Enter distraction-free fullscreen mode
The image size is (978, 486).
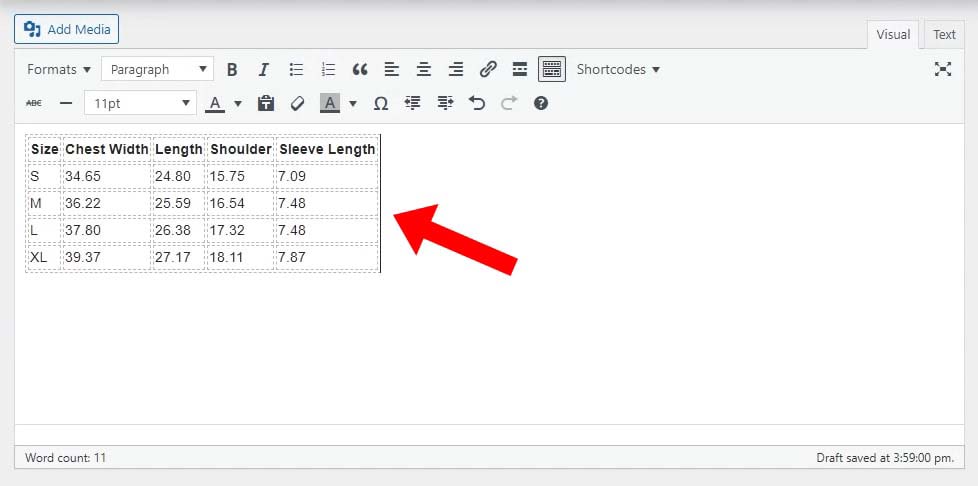pyautogui.click(x=942, y=69)
